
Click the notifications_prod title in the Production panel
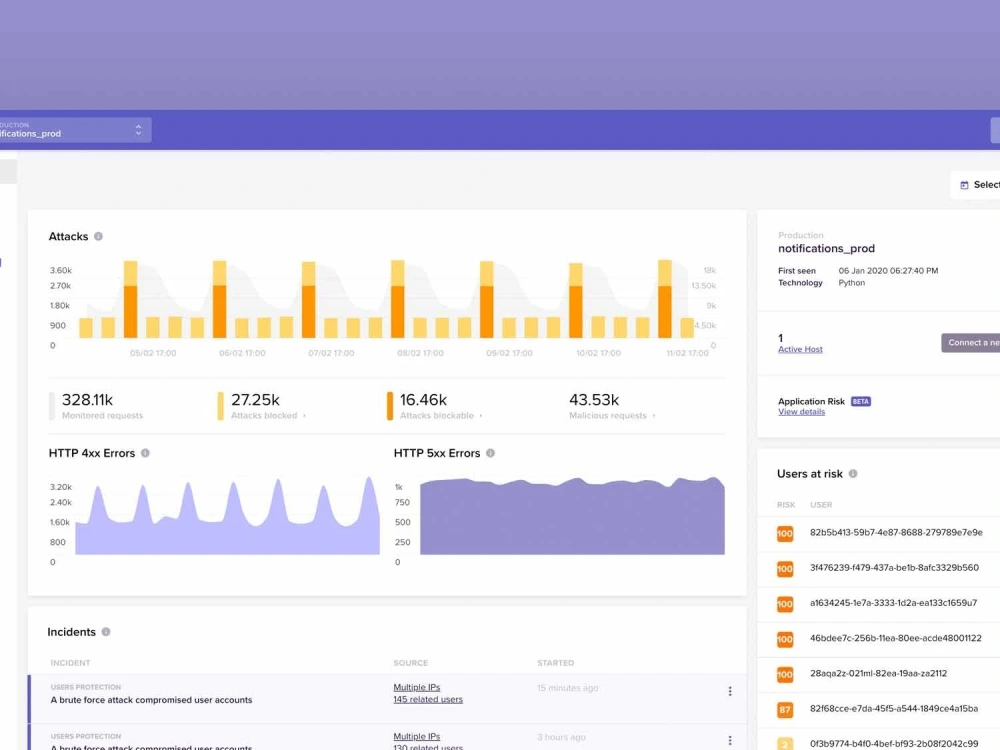tap(827, 249)
